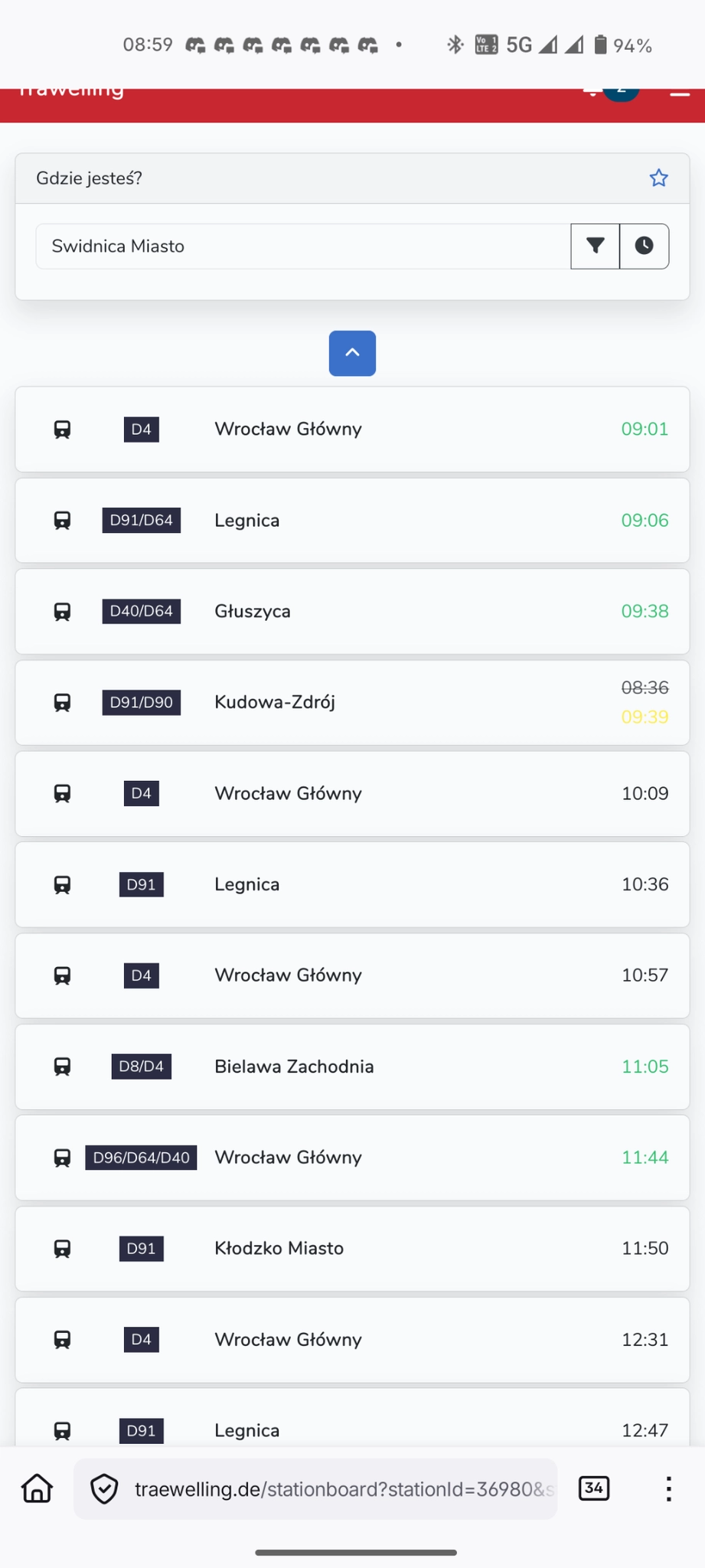The image size is (705, 1568).
Task: Tap the site security shield icon
Action: click(104, 1489)
